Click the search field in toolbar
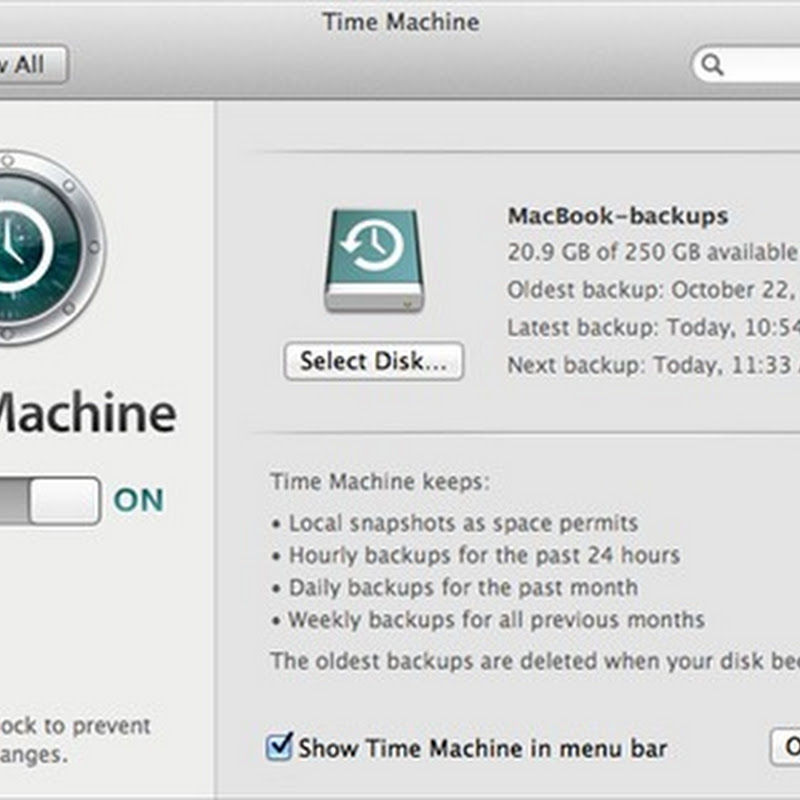Image resolution: width=800 pixels, height=800 pixels. 746,65
